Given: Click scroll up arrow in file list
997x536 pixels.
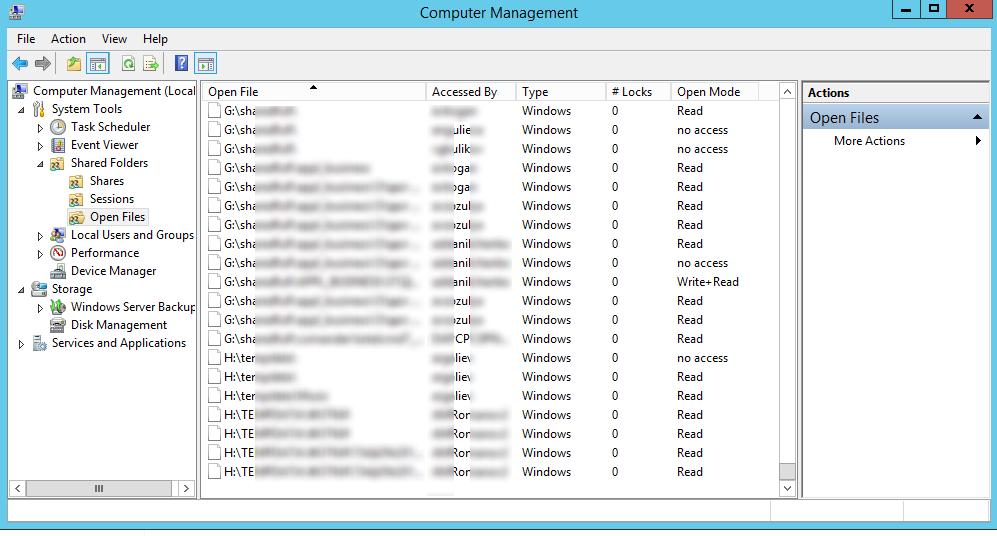Looking at the screenshot, I should click(x=787, y=92).
